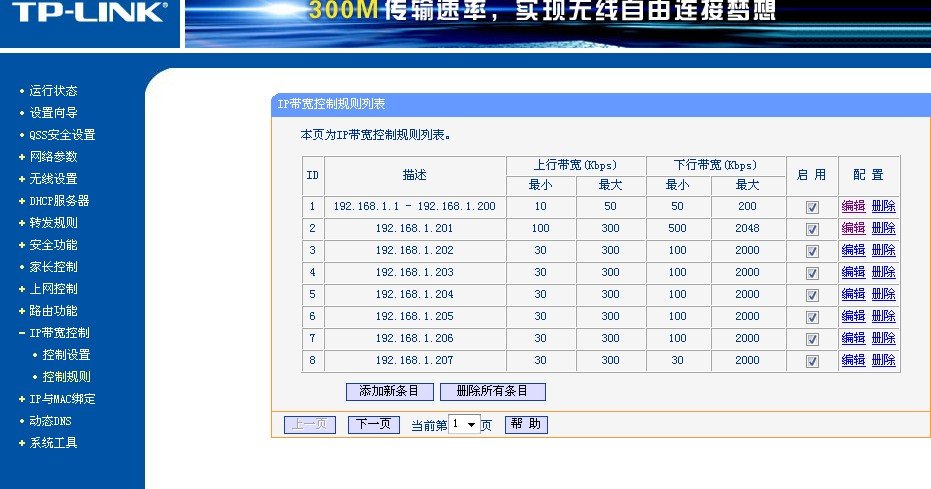Uncheck 启用 for rule 192.168.1.203
The width and height of the screenshot is (931, 489).
pyautogui.click(x=812, y=273)
